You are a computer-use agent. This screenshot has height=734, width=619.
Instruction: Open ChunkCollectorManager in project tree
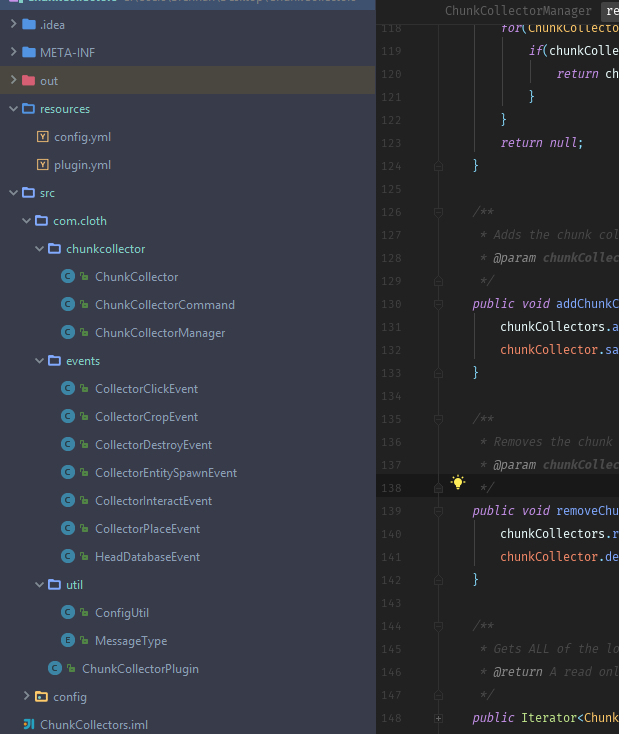(160, 333)
